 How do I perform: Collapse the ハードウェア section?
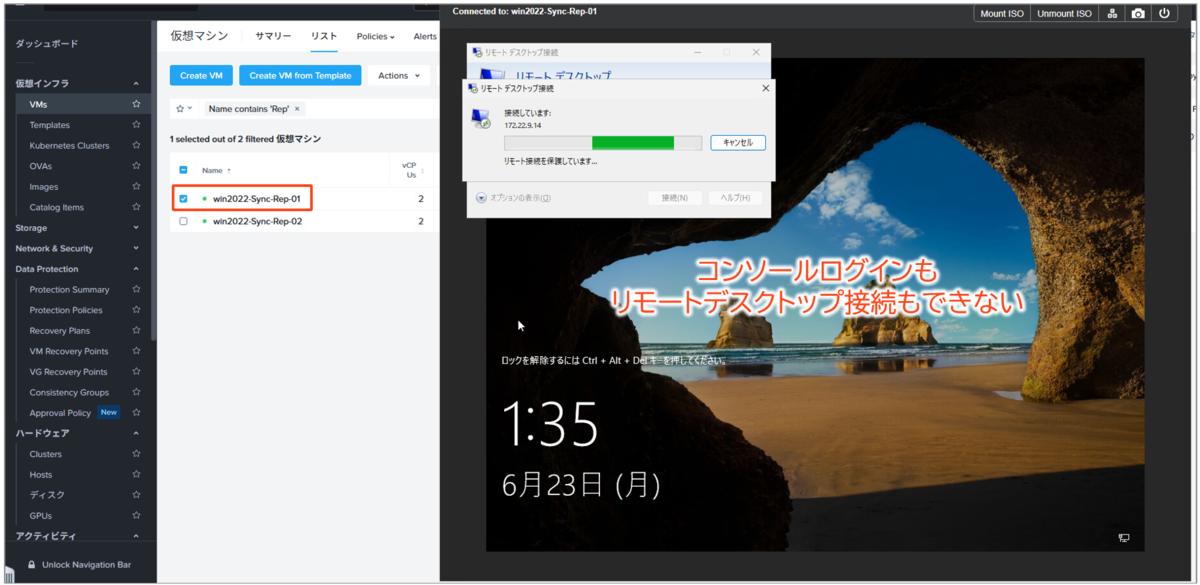(136, 433)
